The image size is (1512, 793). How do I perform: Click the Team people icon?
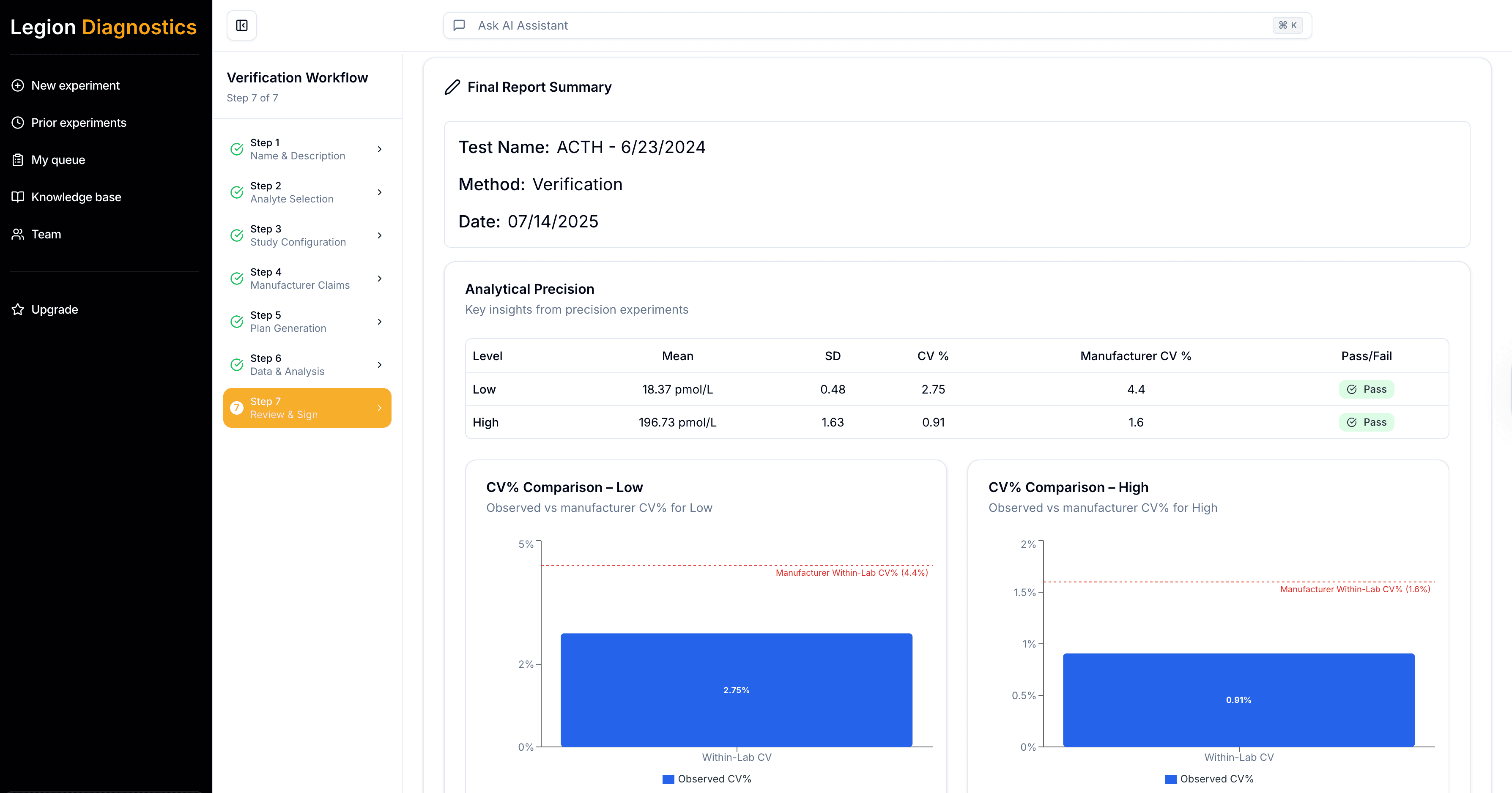coord(18,234)
